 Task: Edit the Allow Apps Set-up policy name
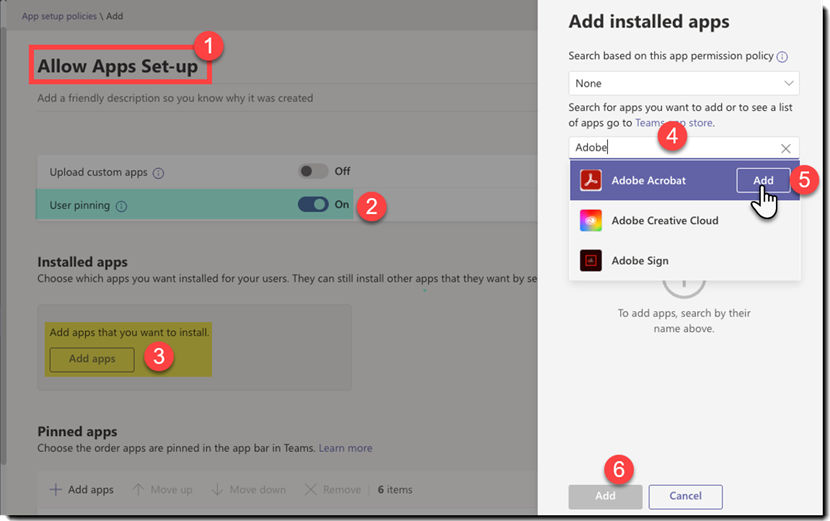click(x=118, y=66)
